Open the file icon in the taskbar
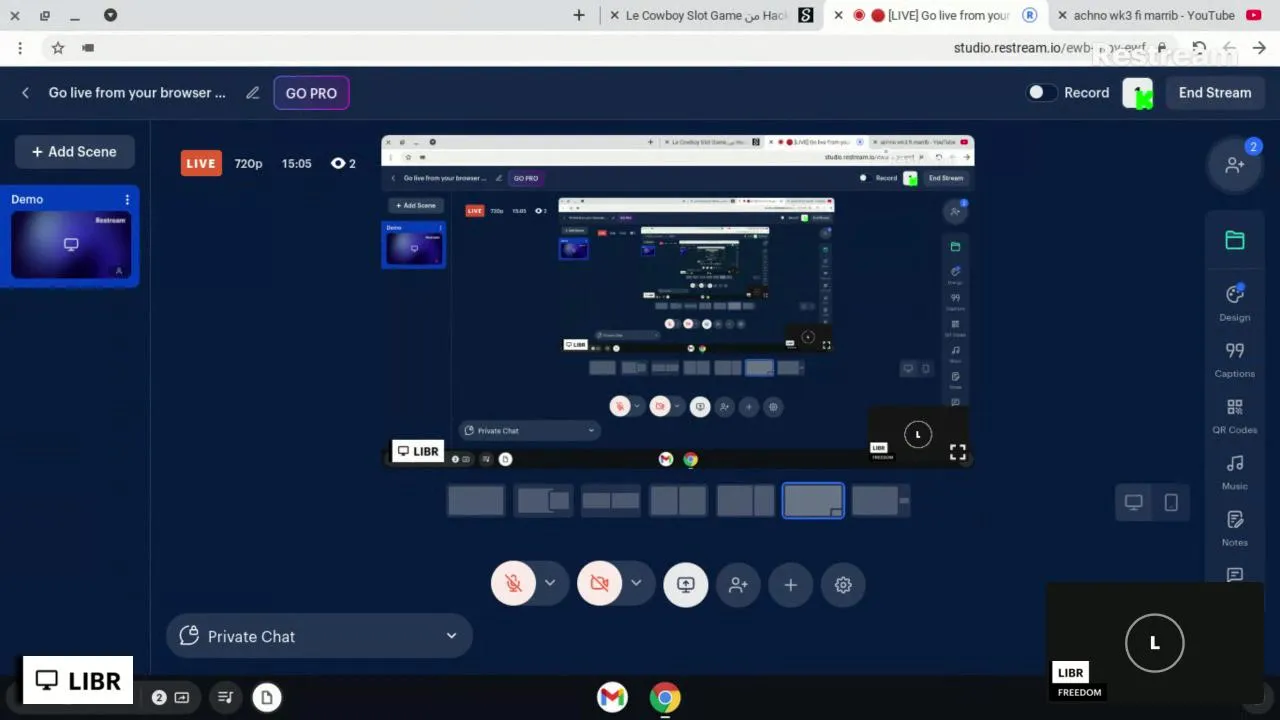 coord(266,697)
